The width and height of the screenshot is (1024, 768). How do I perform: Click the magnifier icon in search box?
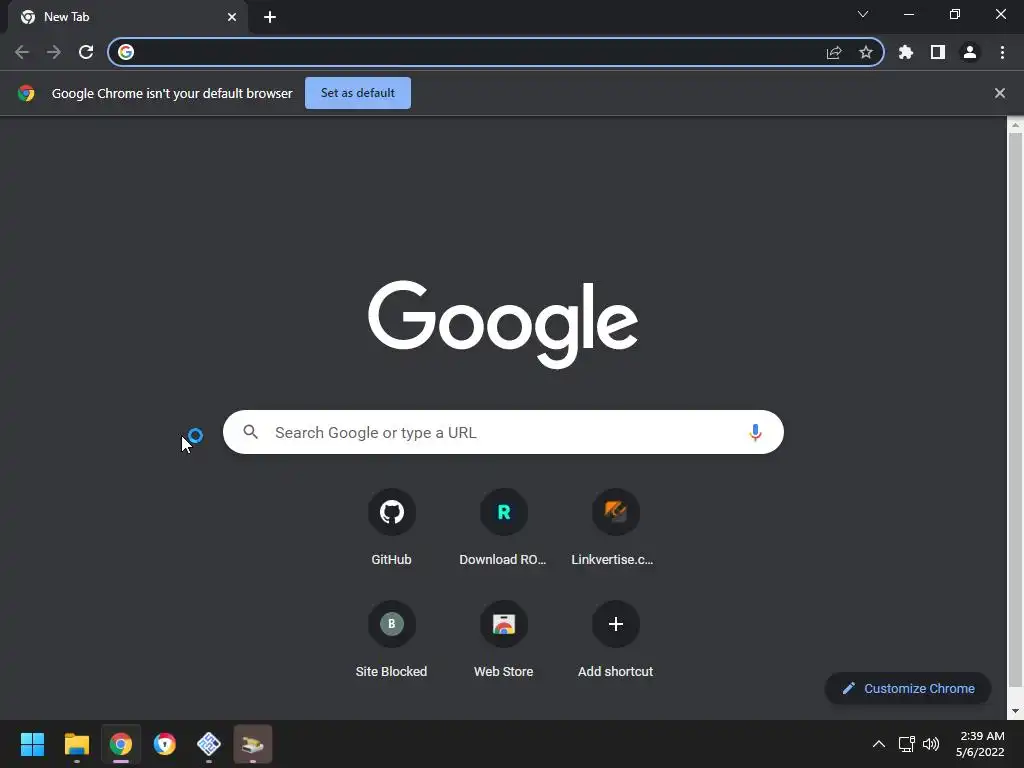251,432
